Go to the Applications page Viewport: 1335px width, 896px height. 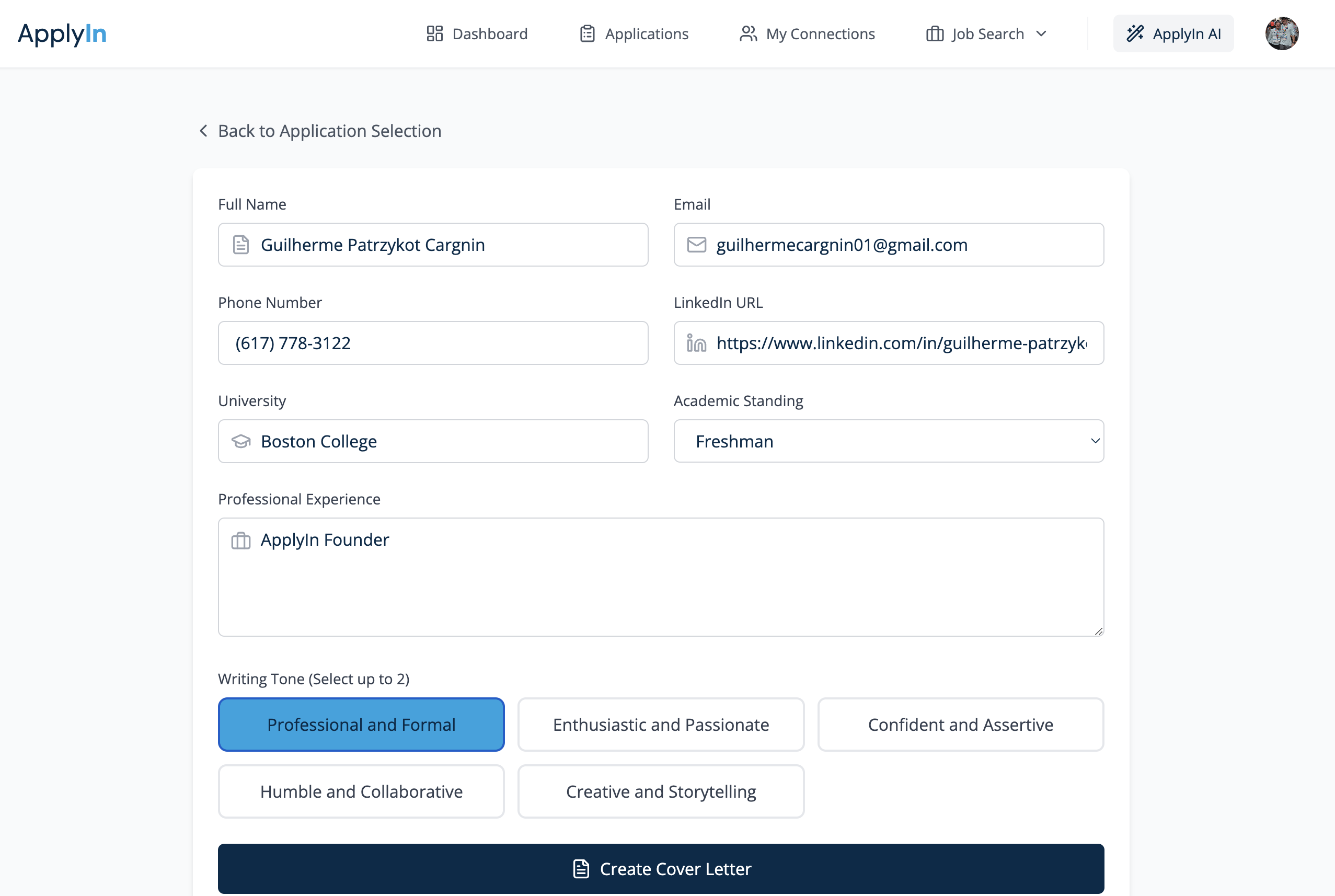pyautogui.click(x=646, y=33)
